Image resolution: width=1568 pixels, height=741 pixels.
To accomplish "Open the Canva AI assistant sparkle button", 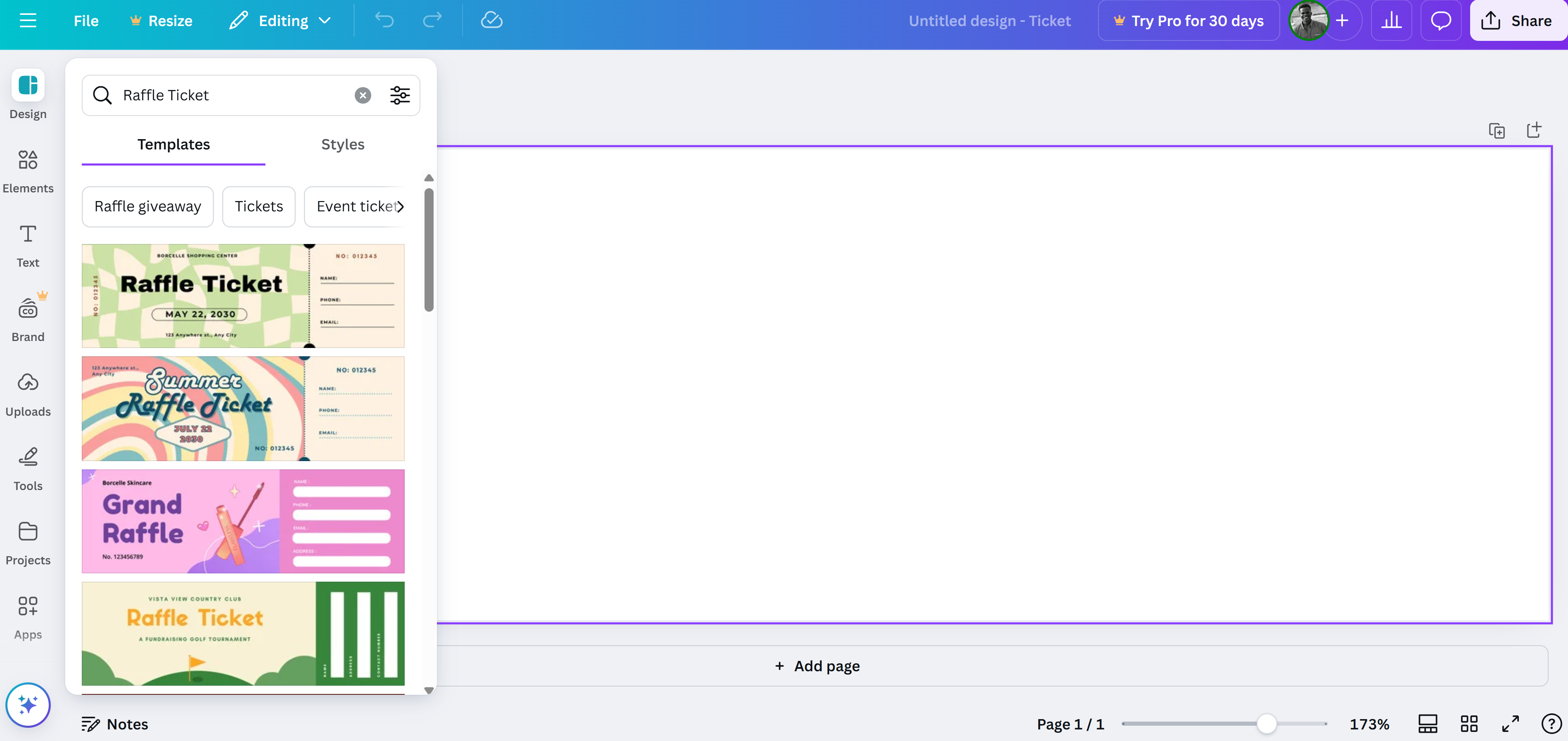I will [28, 705].
